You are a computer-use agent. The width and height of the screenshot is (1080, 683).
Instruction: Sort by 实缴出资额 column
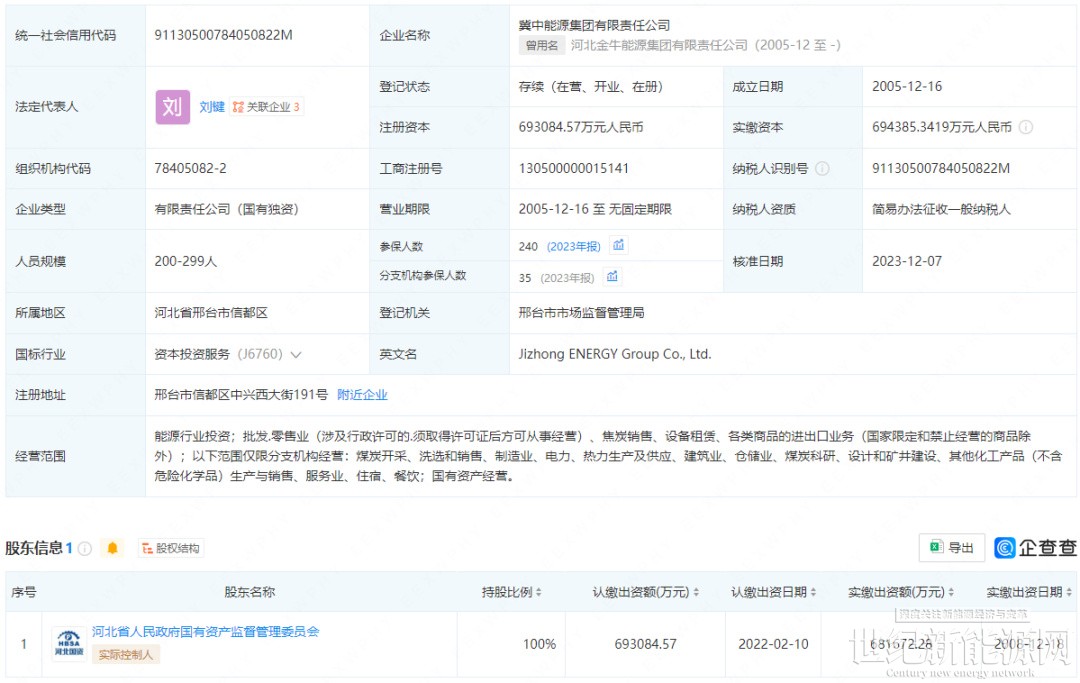[901, 593]
